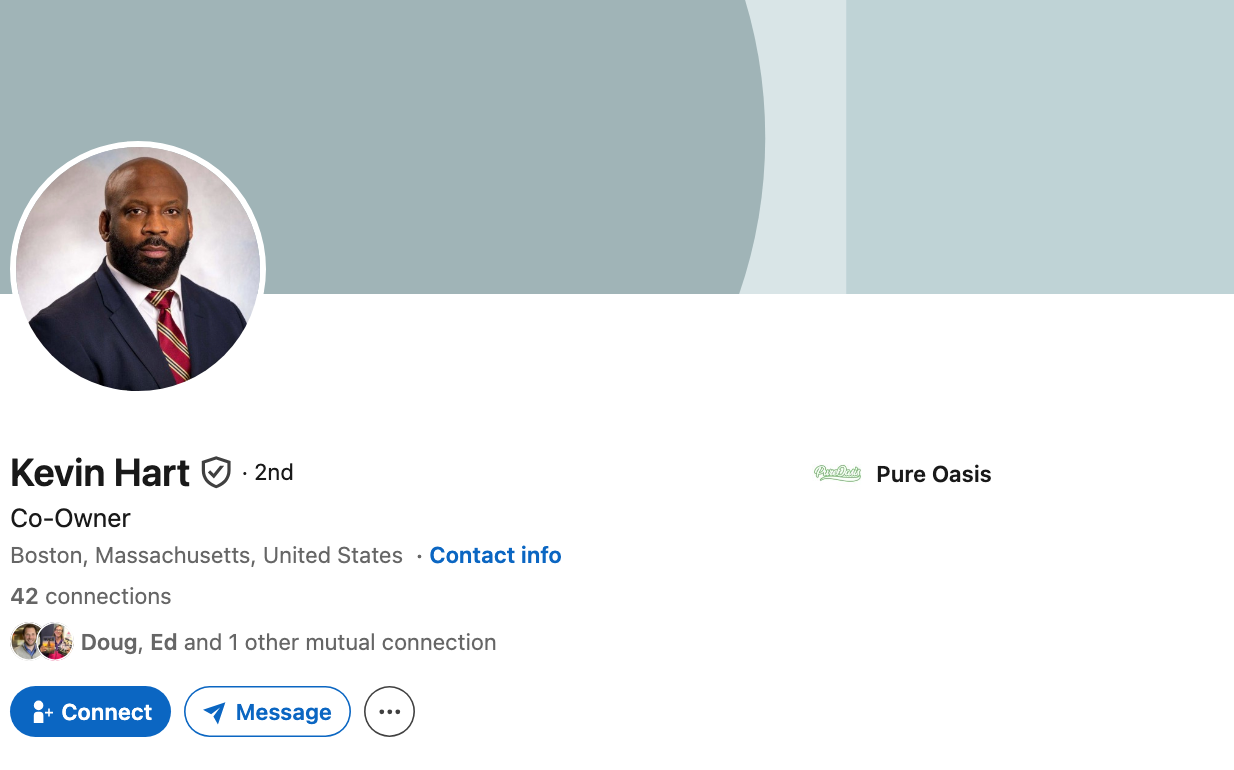Open the three-dot More actions menu
1234x770 pixels.
389,712
